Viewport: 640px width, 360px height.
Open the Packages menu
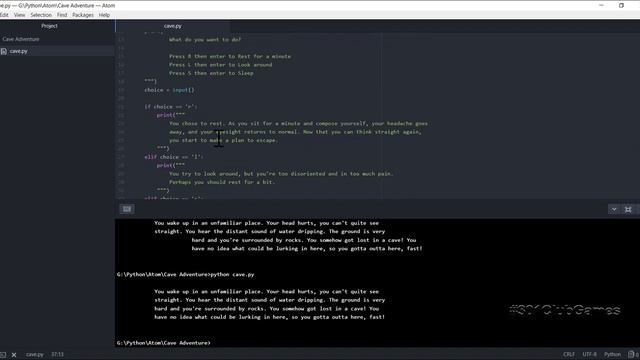[83, 15]
